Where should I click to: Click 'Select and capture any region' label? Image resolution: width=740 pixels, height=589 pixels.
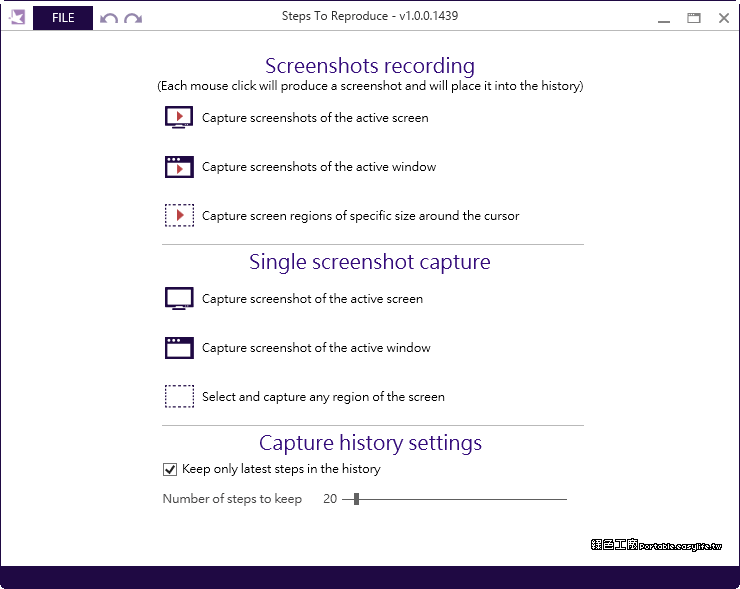click(323, 397)
